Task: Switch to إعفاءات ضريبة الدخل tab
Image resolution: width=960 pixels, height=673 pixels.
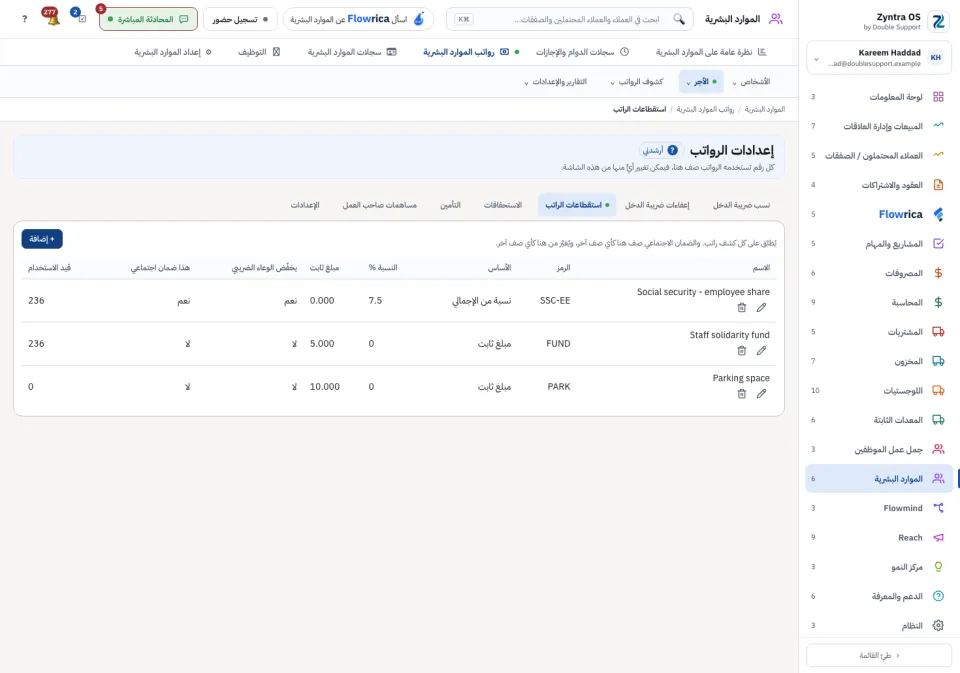Action: [x=657, y=205]
